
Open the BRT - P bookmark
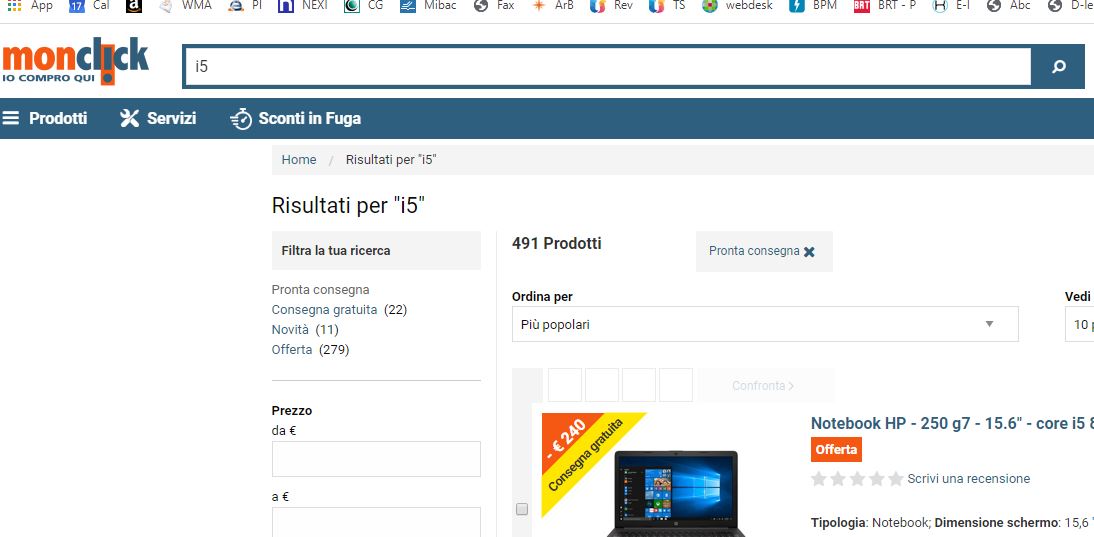885,6
